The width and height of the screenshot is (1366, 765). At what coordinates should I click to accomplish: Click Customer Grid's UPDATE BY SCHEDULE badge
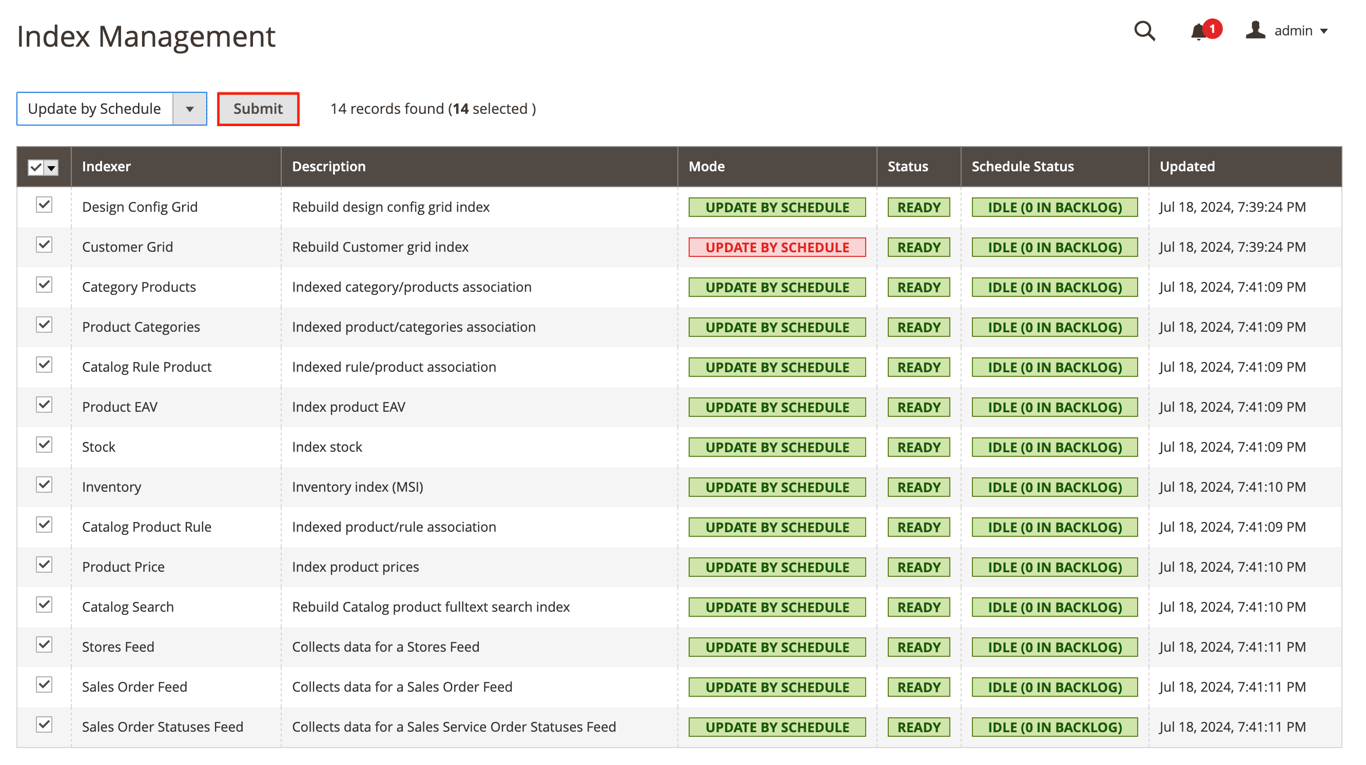[777, 246]
